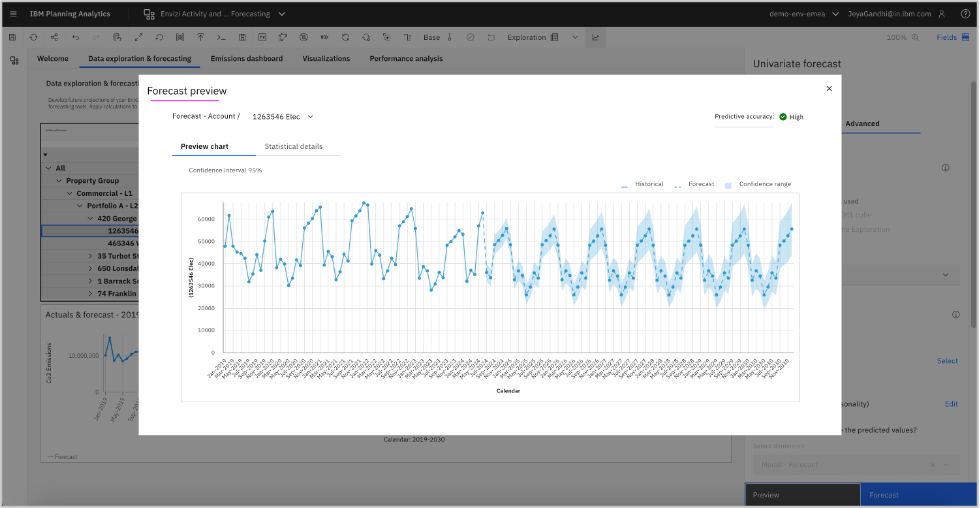The height and width of the screenshot is (508, 980).
Task: Switch to the Statistical details tab
Action: (x=293, y=147)
